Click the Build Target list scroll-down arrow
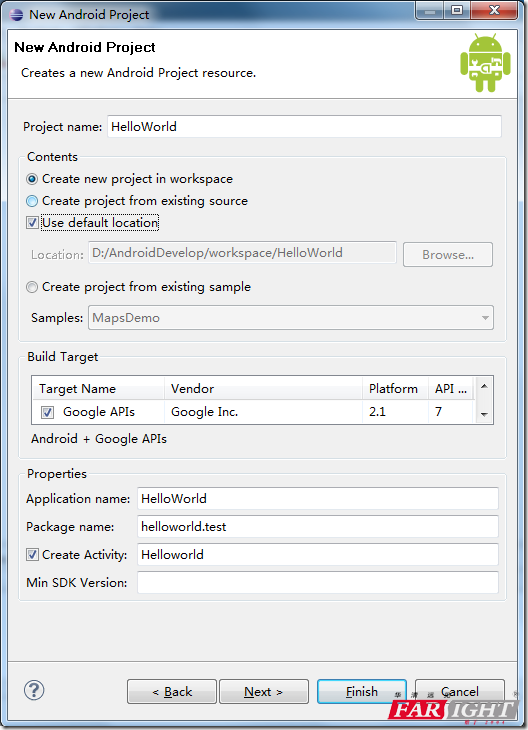 [x=484, y=414]
